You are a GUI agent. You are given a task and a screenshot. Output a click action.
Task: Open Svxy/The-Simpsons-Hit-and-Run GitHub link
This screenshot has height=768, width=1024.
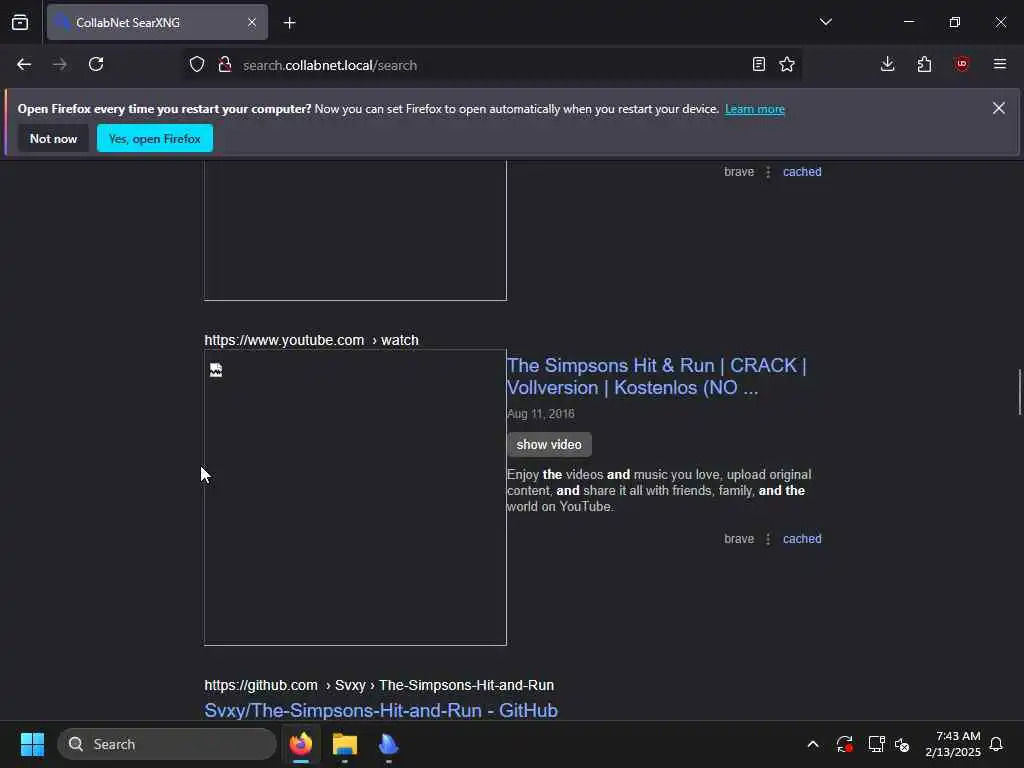click(381, 711)
